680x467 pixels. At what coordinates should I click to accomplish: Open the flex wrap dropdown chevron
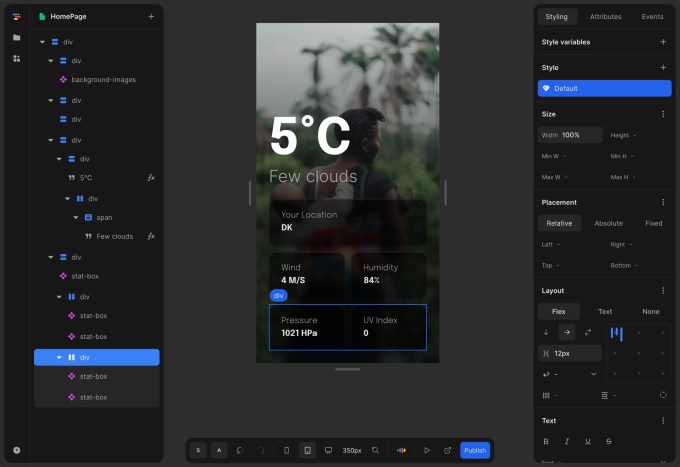click(x=593, y=374)
